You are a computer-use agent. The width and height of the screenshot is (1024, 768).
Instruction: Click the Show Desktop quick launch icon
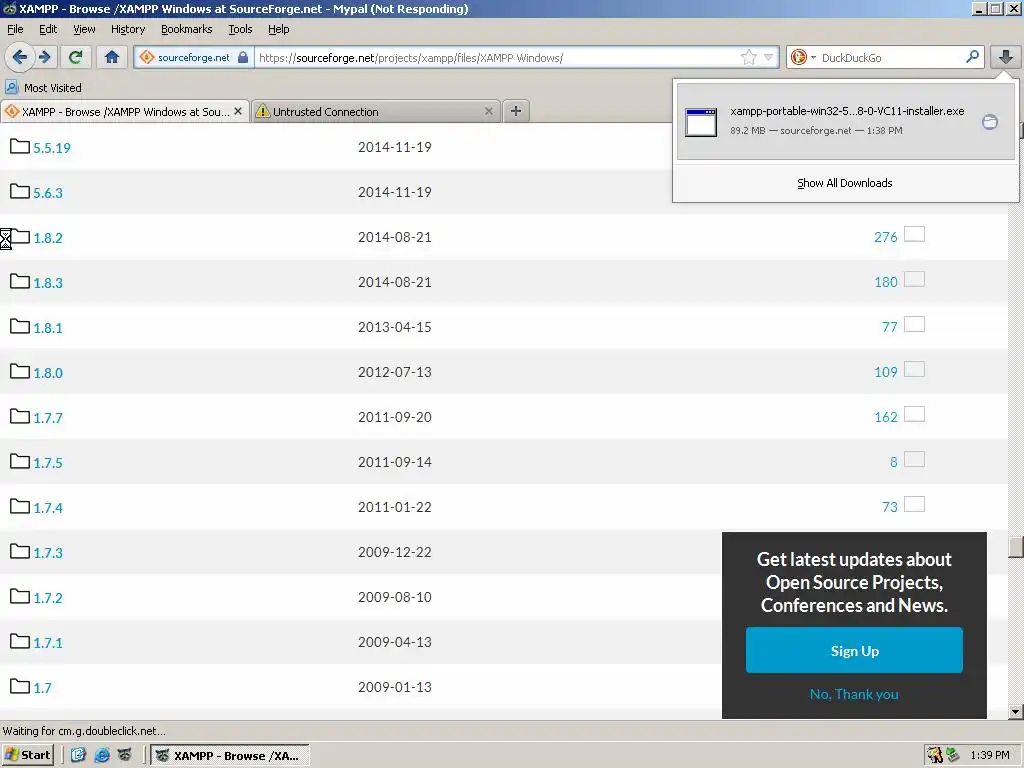tap(78, 755)
